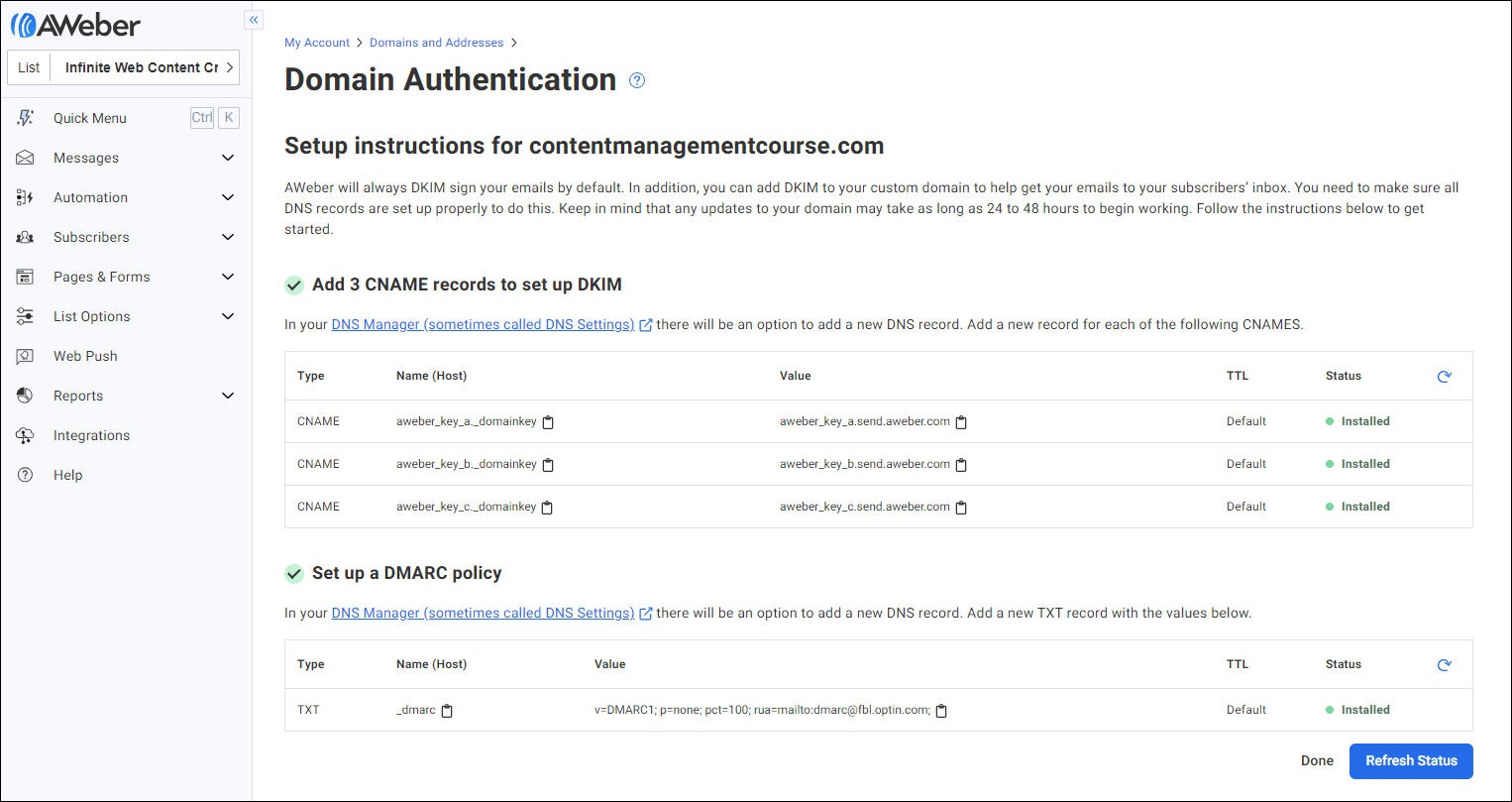The width and height of the screenshot is (1512, 802).
Task: Expand the Subscribers menu chevron
Action: tap(228, 237)
